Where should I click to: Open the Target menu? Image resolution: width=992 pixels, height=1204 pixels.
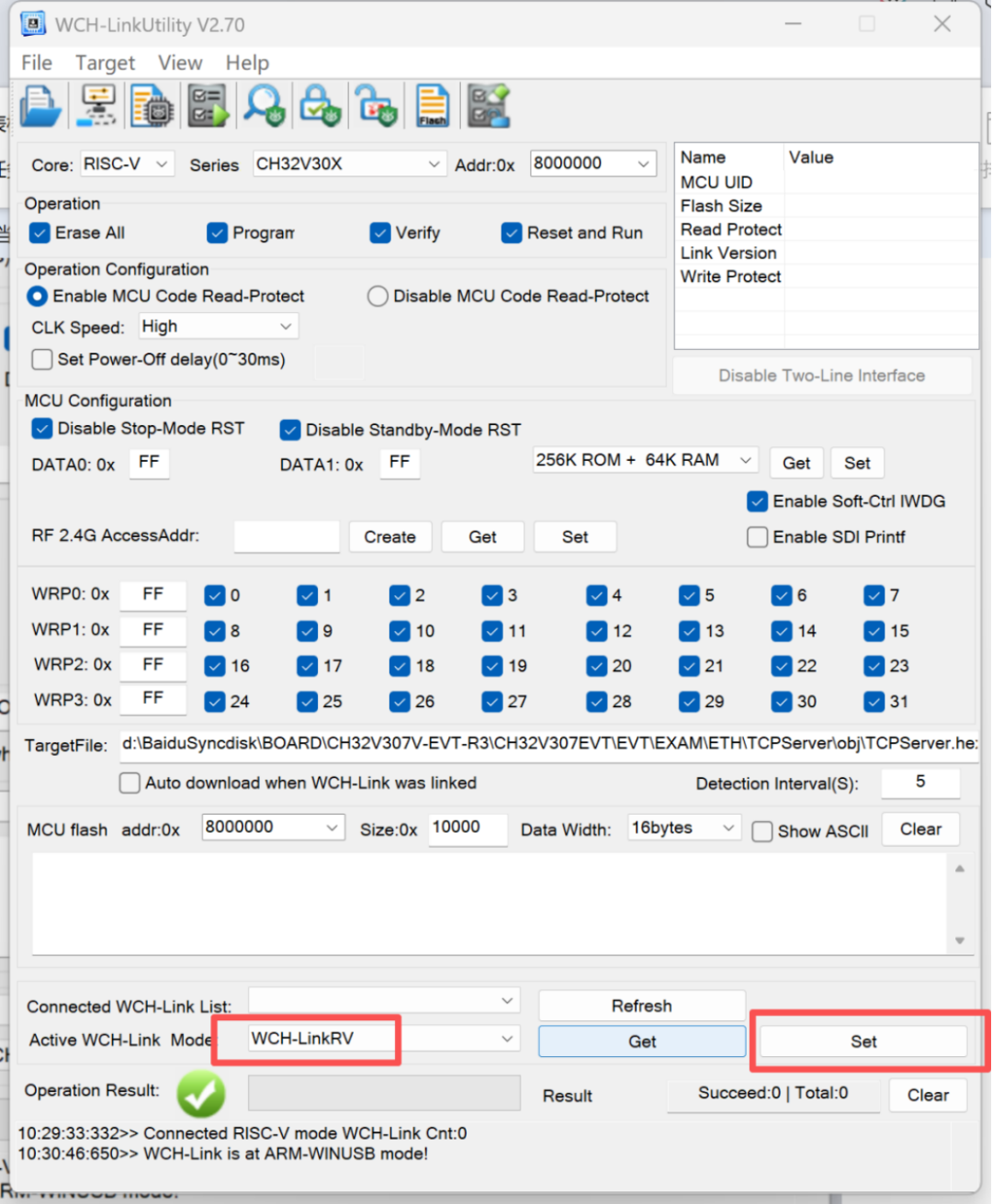105,62
